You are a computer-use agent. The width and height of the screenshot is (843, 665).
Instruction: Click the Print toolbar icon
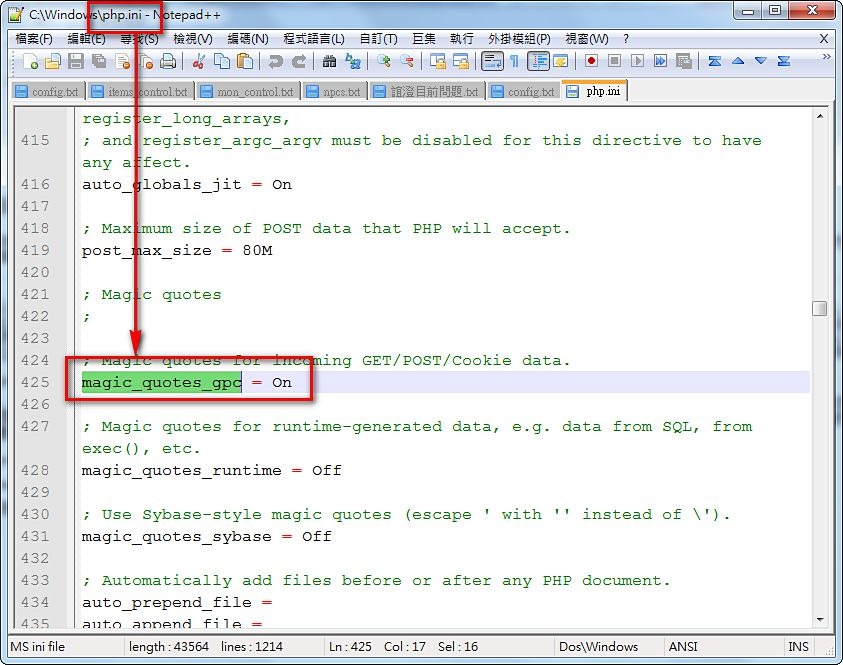pyautogui.click(x=168, y=61)
